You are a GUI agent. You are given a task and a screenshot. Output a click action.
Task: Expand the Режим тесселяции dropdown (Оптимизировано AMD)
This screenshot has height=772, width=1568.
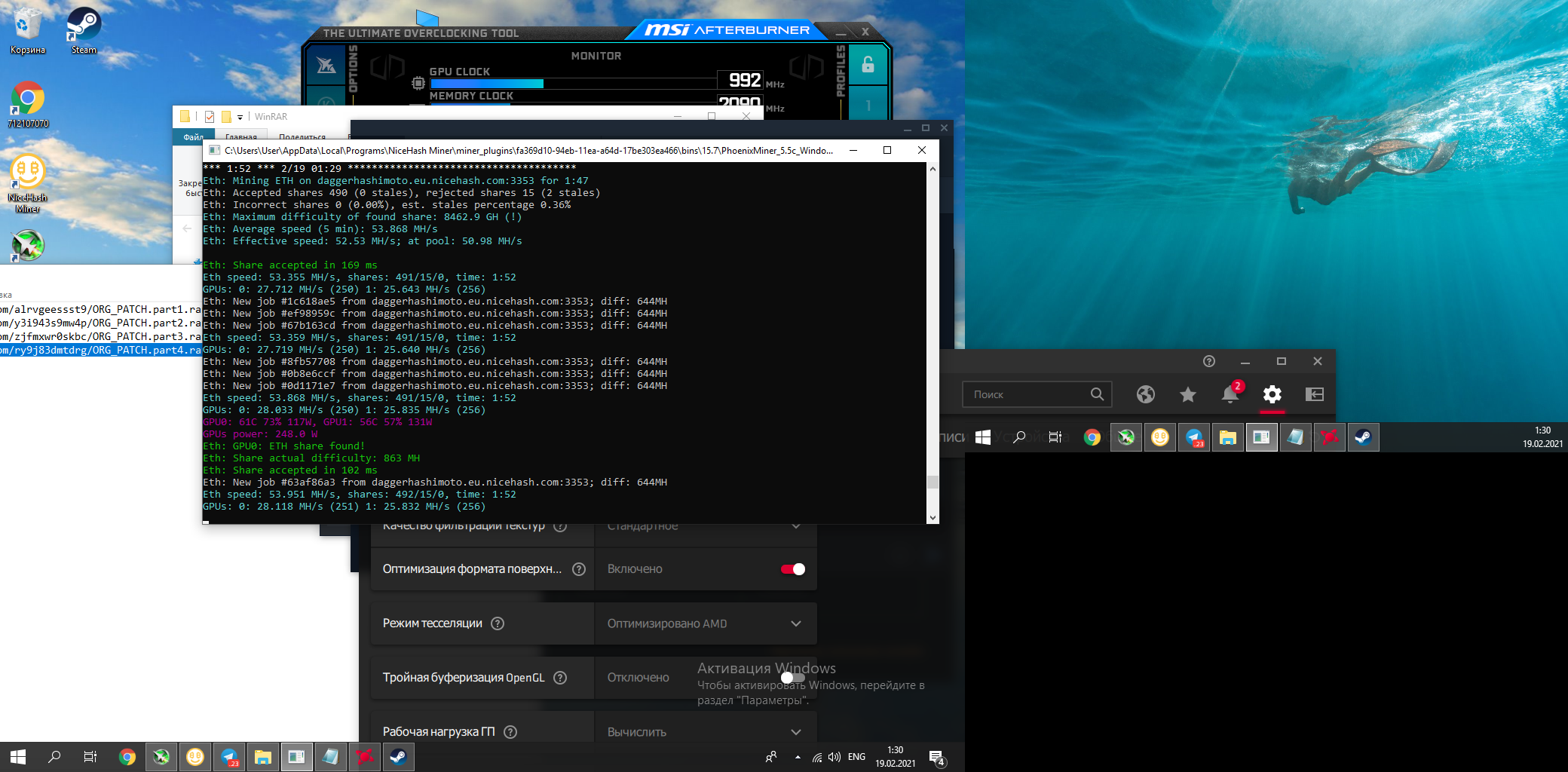coord(706,623)
